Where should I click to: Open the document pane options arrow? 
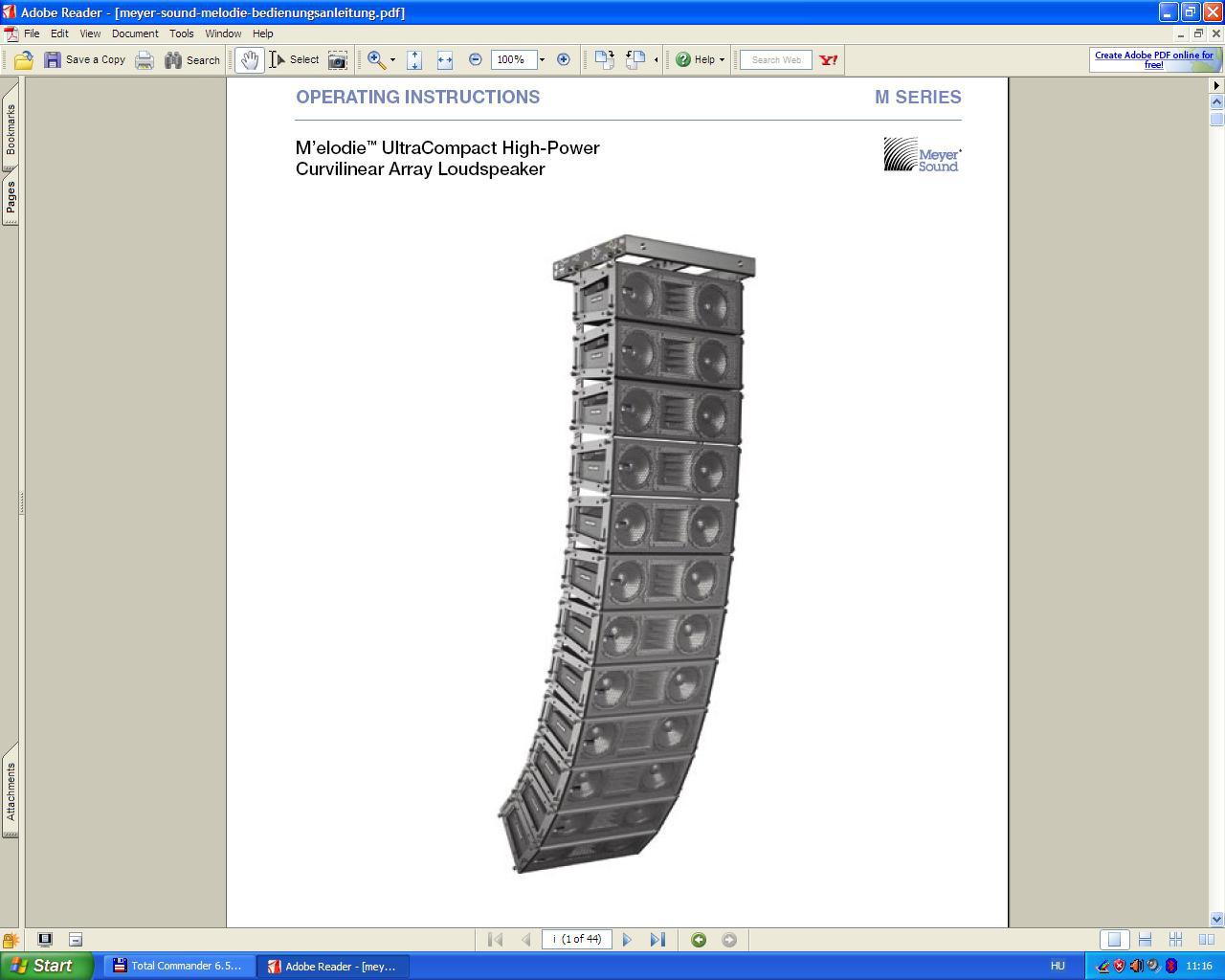1216,86
